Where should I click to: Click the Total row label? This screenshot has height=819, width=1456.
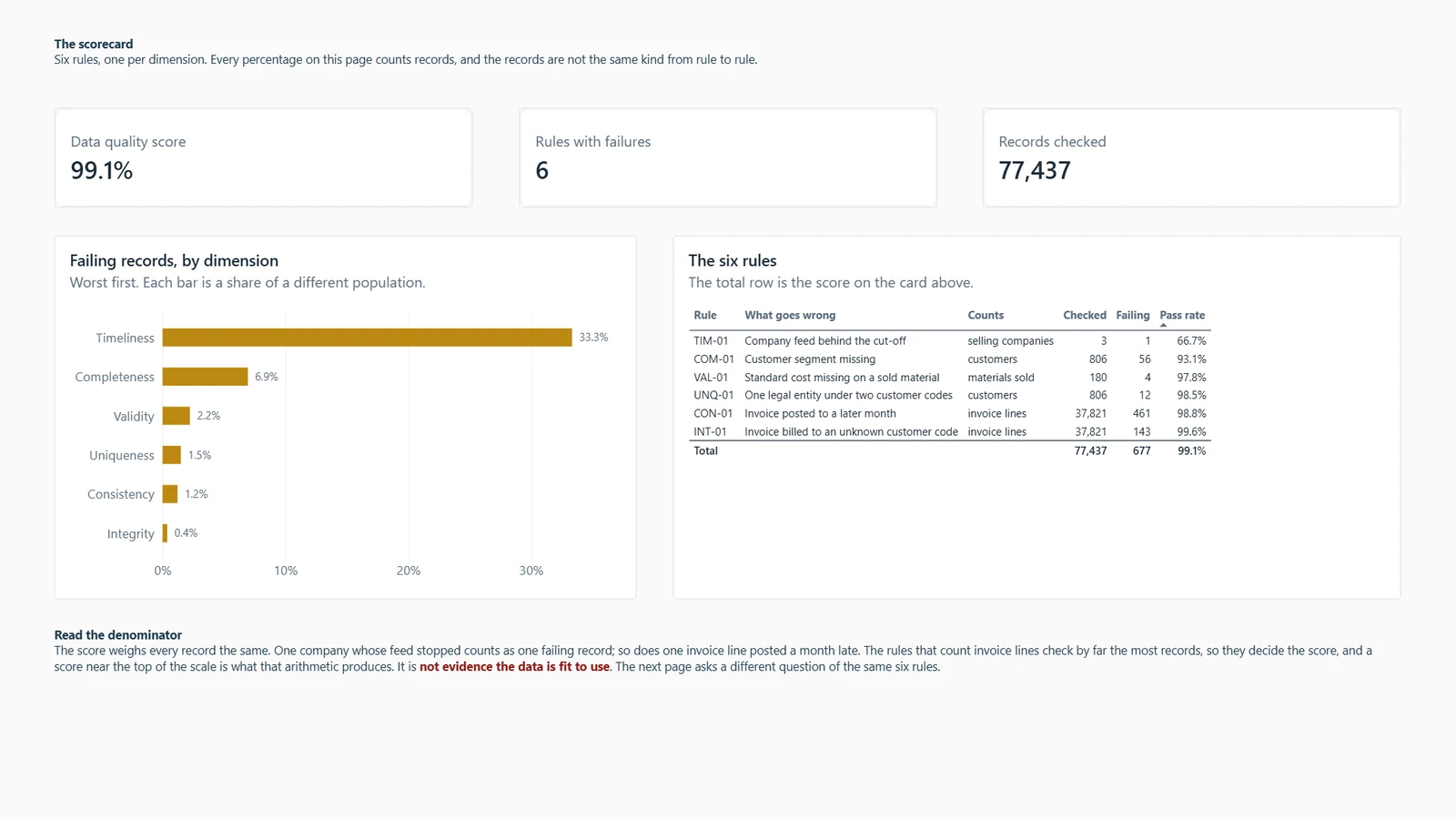click(705, 451)
